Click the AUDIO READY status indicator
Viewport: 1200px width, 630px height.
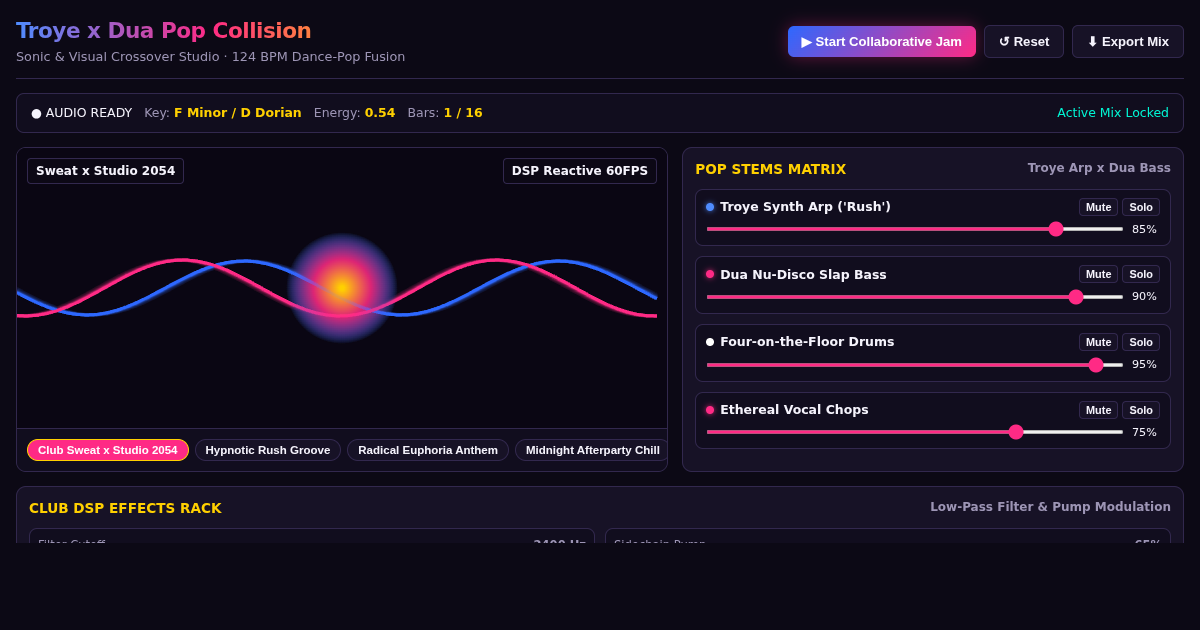pos(81,113)
